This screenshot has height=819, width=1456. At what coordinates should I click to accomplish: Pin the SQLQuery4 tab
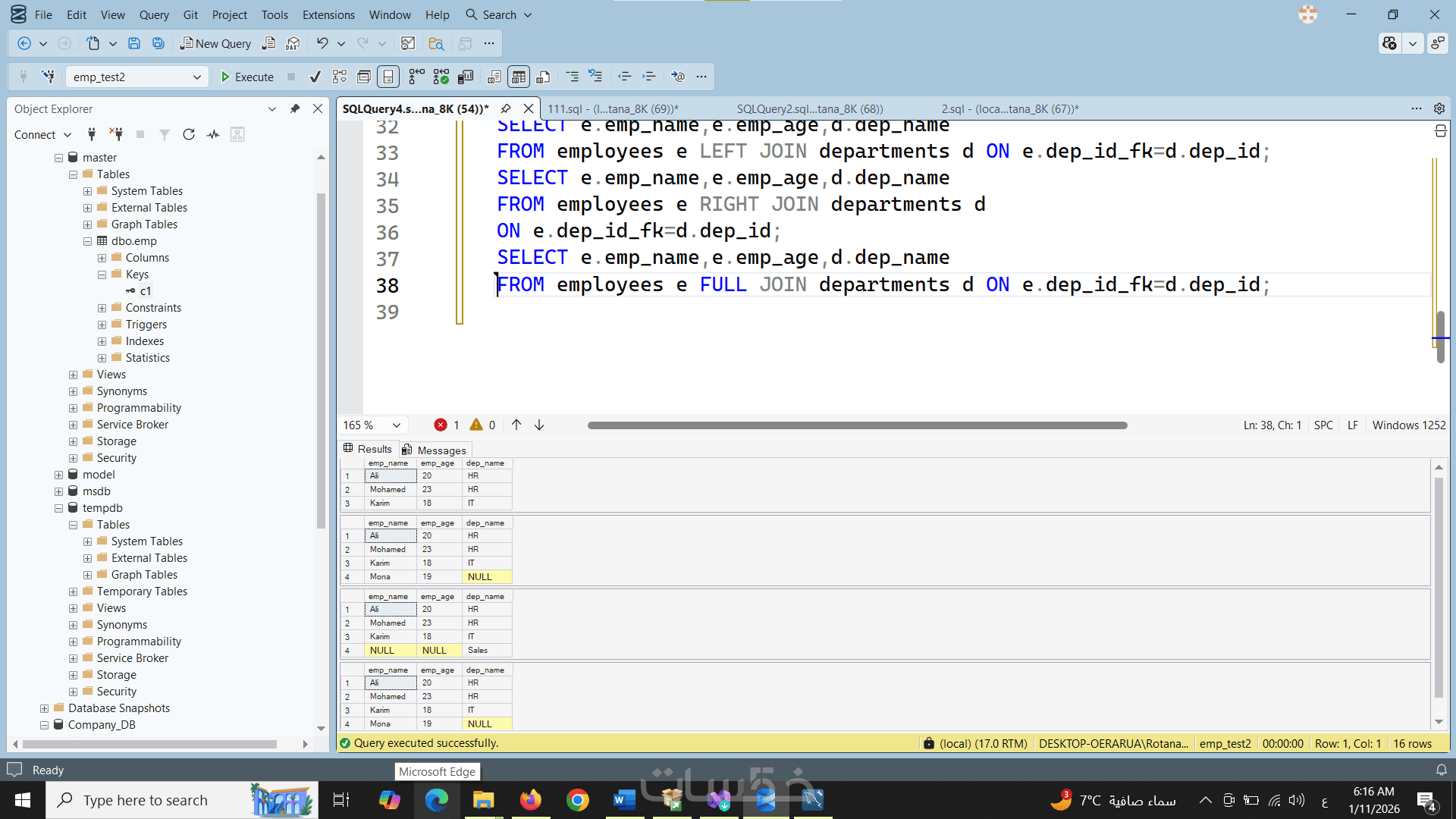click(506, 108)
